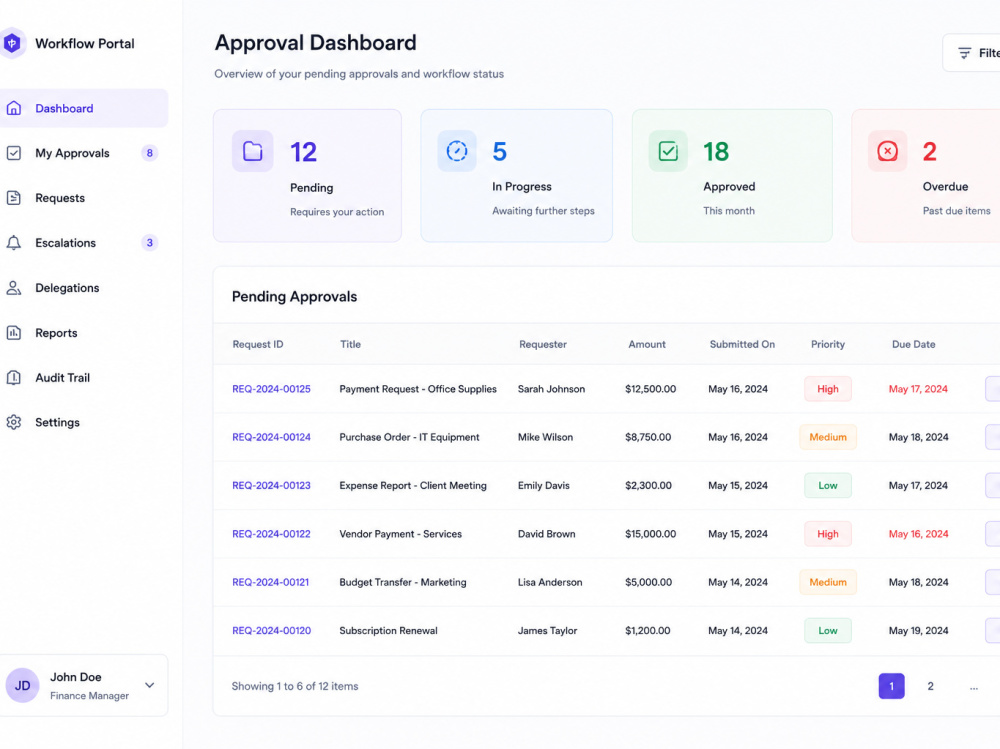Open request REQ-2024-00123
This screenshot has height=749, width=1000.
coord(271,486)
